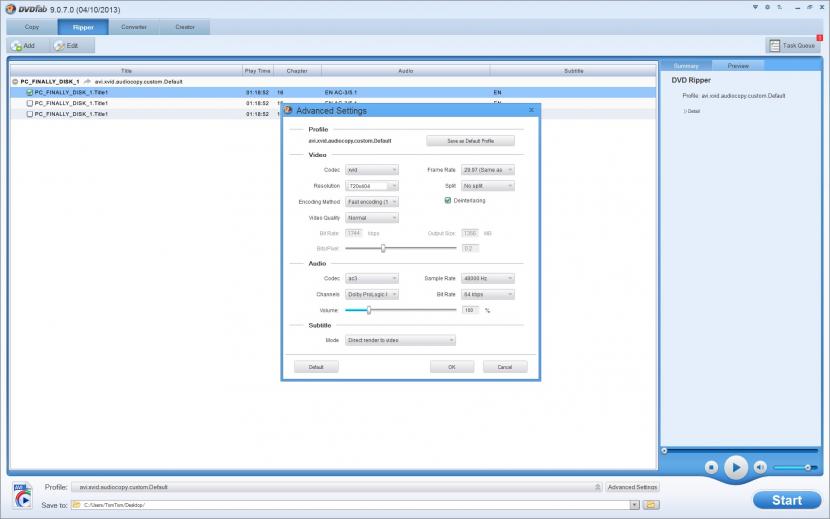830x519 pixels.
Task: Click the Add disc button
Action: click(24, 46)
